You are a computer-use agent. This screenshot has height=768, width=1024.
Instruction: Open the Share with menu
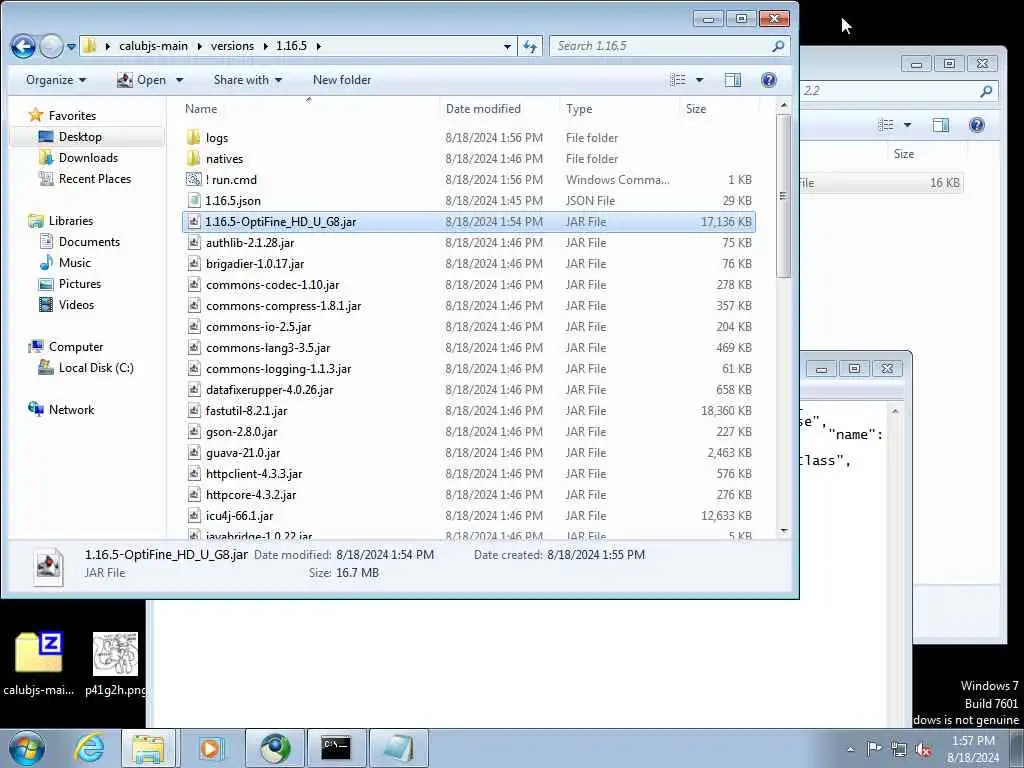click(248, 80)
